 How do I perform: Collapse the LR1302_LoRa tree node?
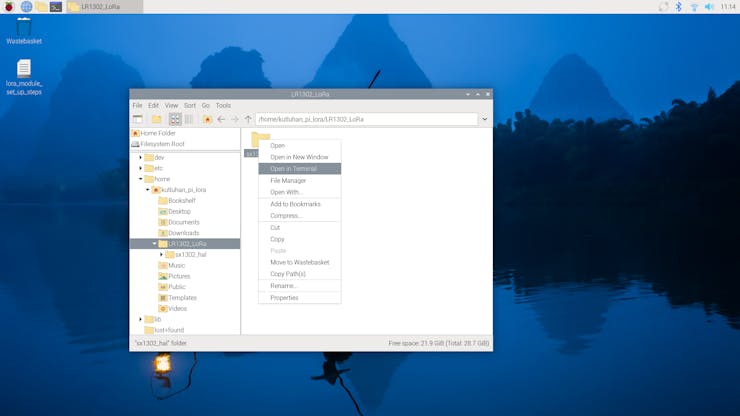154,244
